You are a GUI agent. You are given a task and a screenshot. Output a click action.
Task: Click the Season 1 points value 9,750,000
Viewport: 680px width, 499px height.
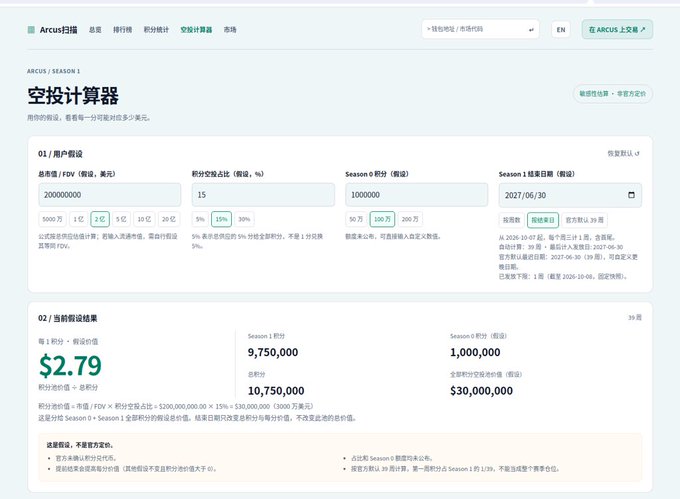(x=273, y=352)
